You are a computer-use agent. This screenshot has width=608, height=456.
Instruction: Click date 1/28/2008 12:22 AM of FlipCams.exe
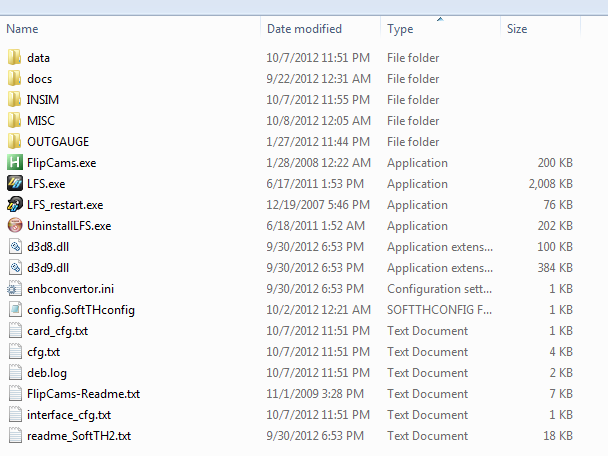tap(318, 163)
